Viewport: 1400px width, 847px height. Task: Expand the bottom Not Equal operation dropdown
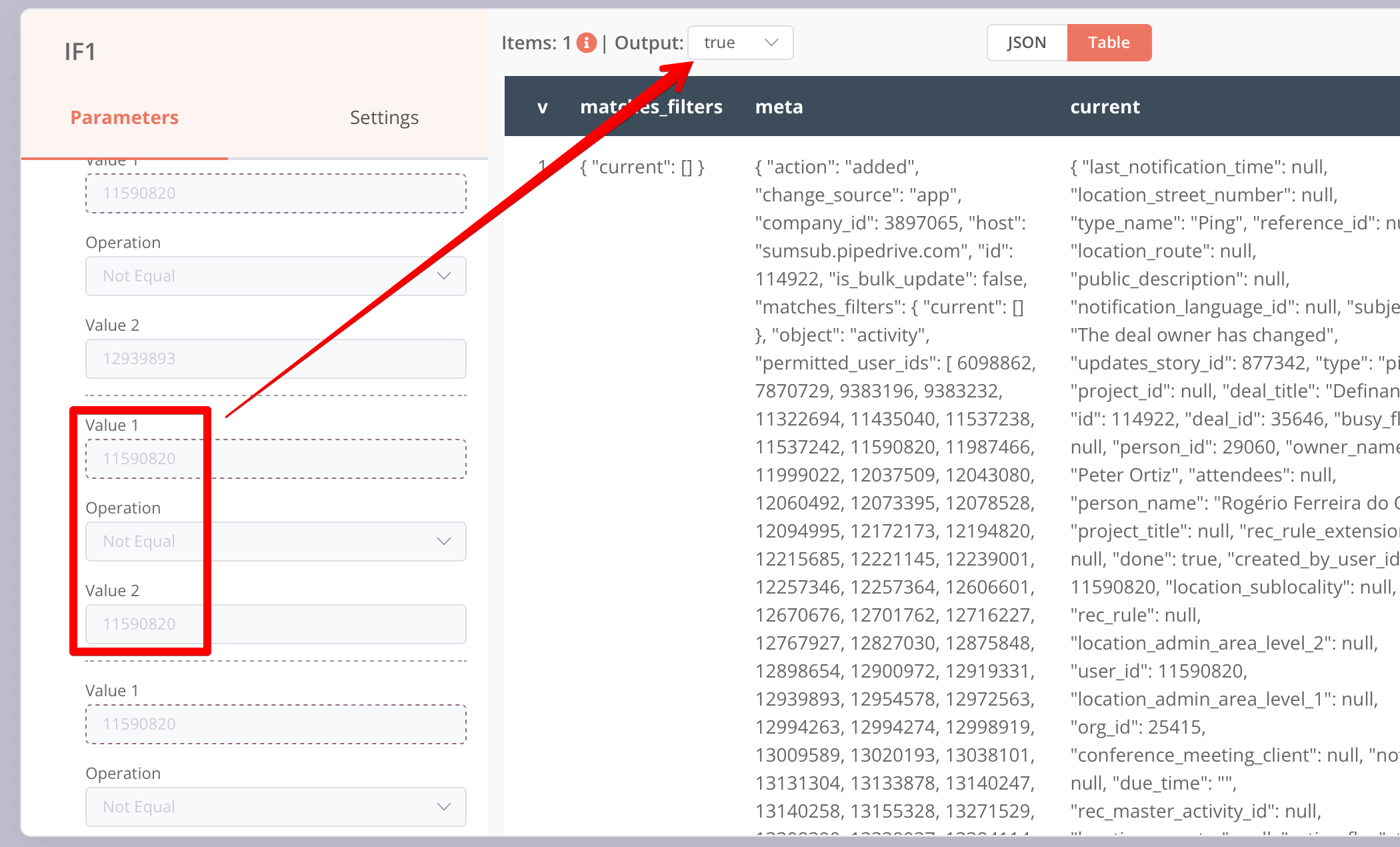(x=275, y=807)
